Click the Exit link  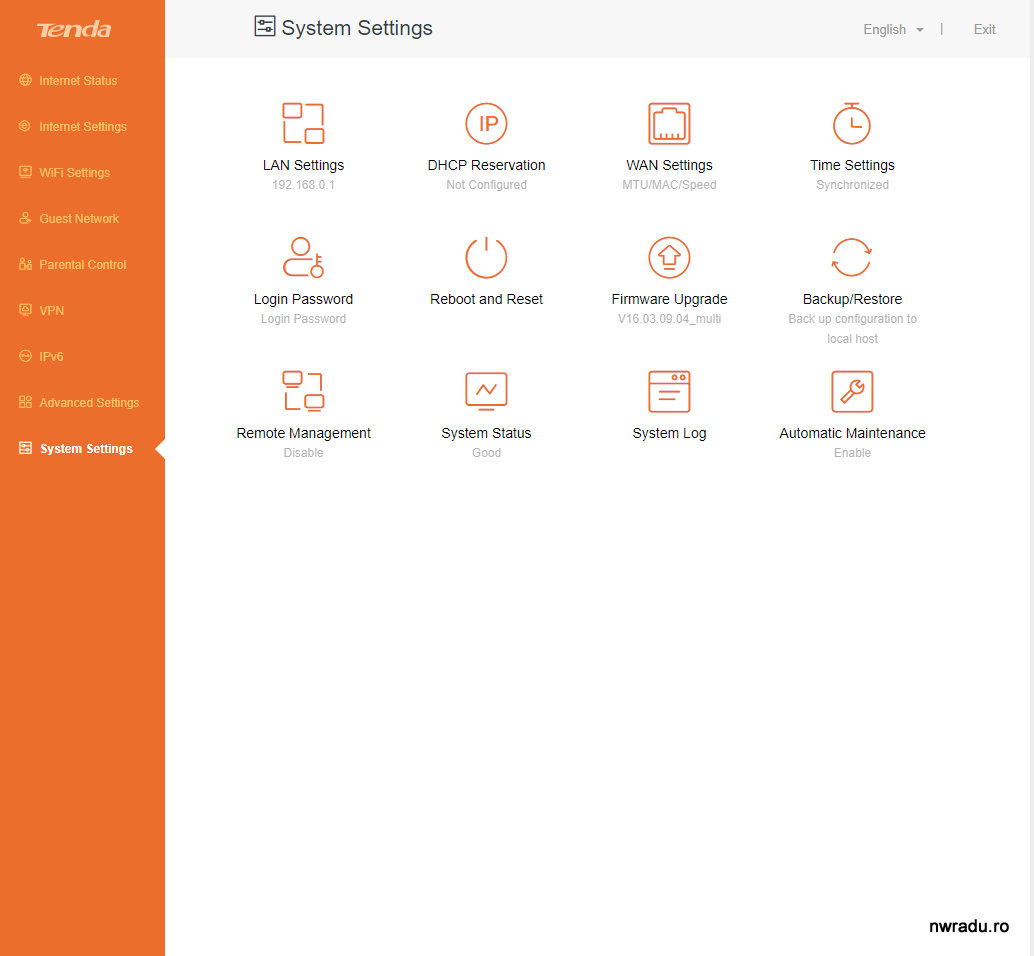tap(984, 30)
